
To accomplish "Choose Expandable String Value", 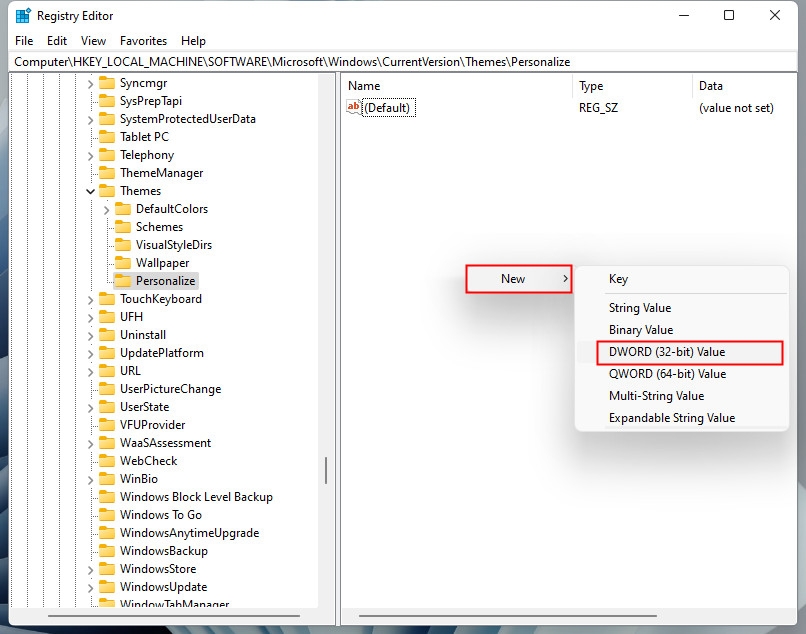I will pos(682,418).
